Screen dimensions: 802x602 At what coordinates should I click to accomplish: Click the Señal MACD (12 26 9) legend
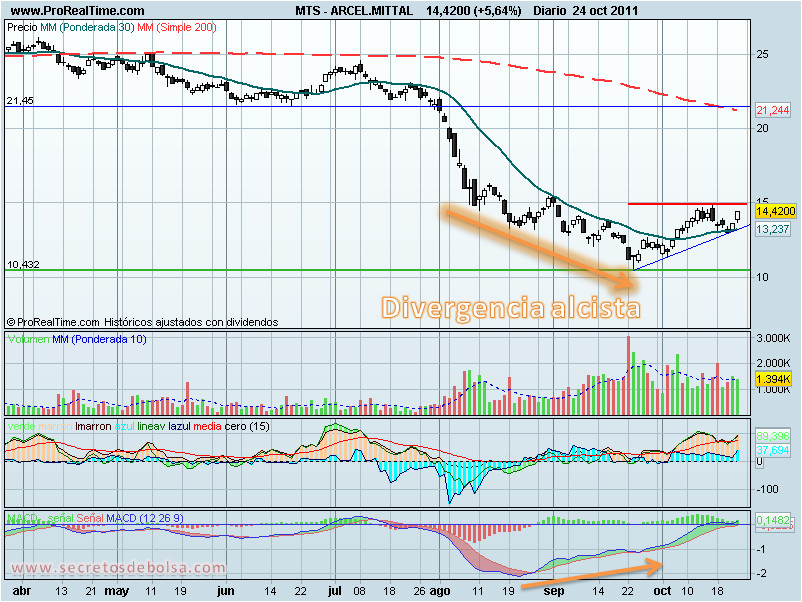pos(130,518)
